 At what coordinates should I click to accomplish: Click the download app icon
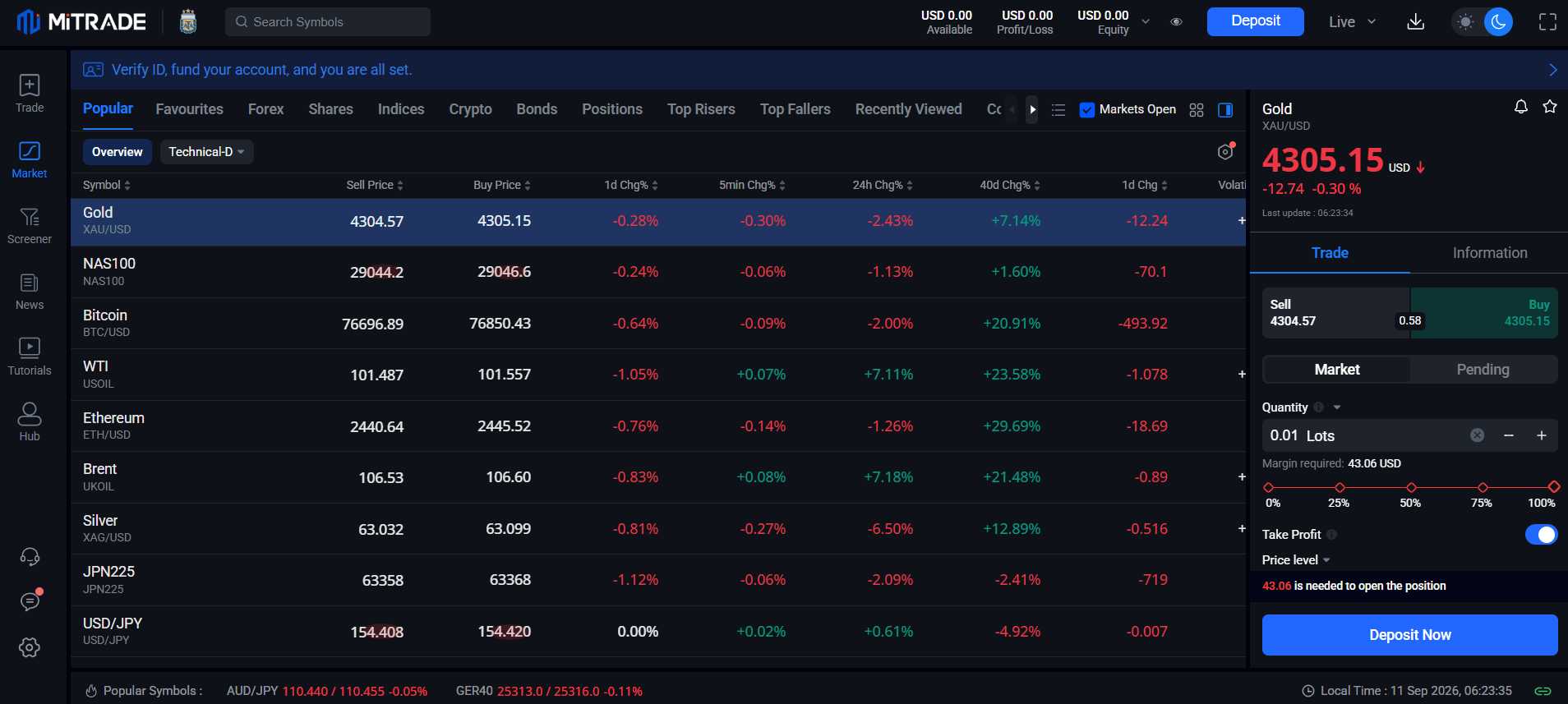[1415, 22]
